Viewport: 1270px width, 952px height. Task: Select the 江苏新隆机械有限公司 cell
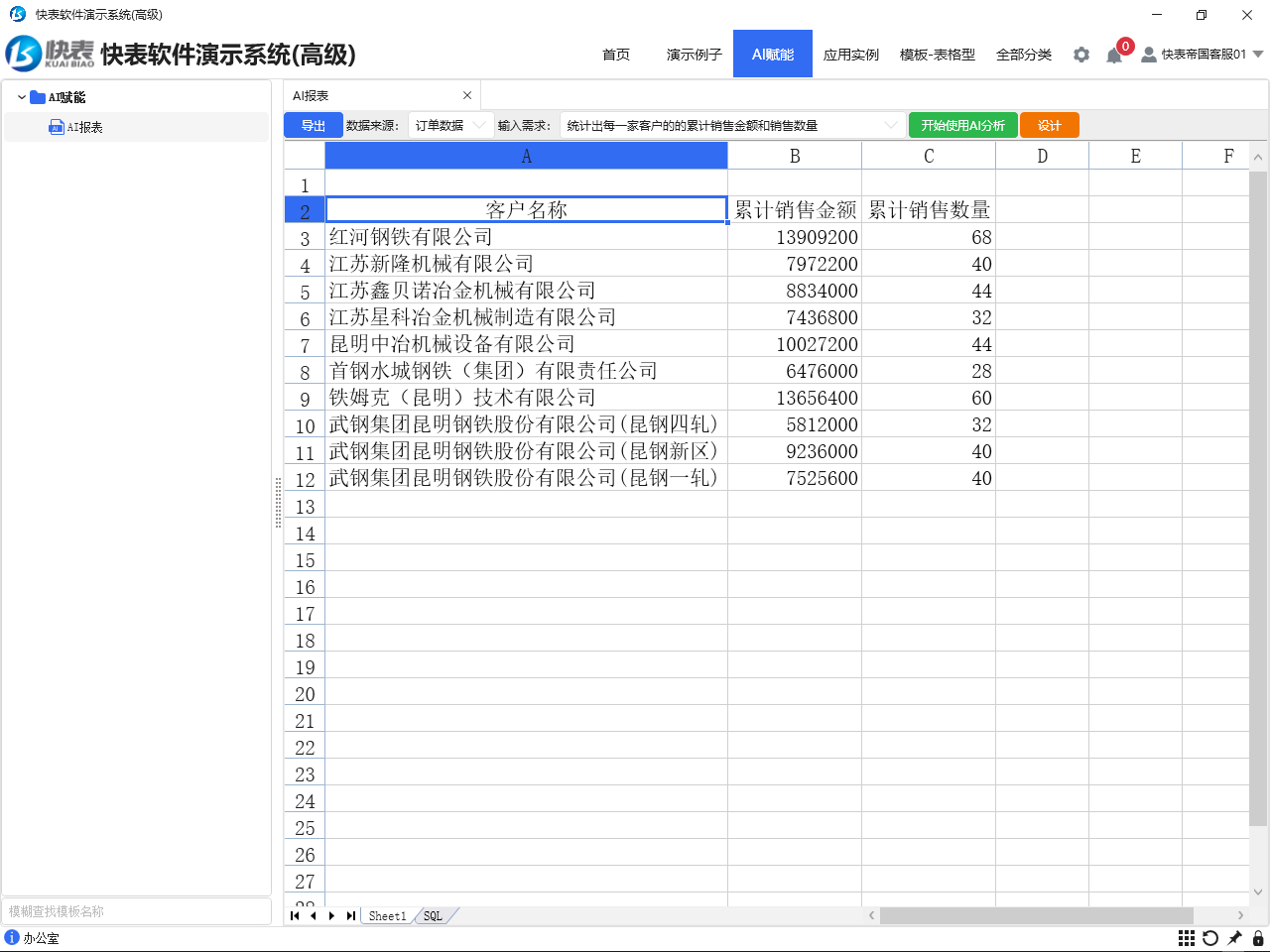(526, 264)
